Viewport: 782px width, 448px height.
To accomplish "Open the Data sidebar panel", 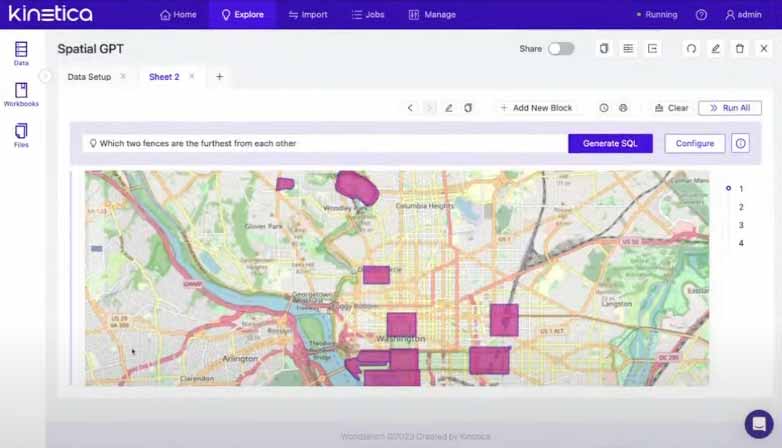I will [x=21, y=53].
